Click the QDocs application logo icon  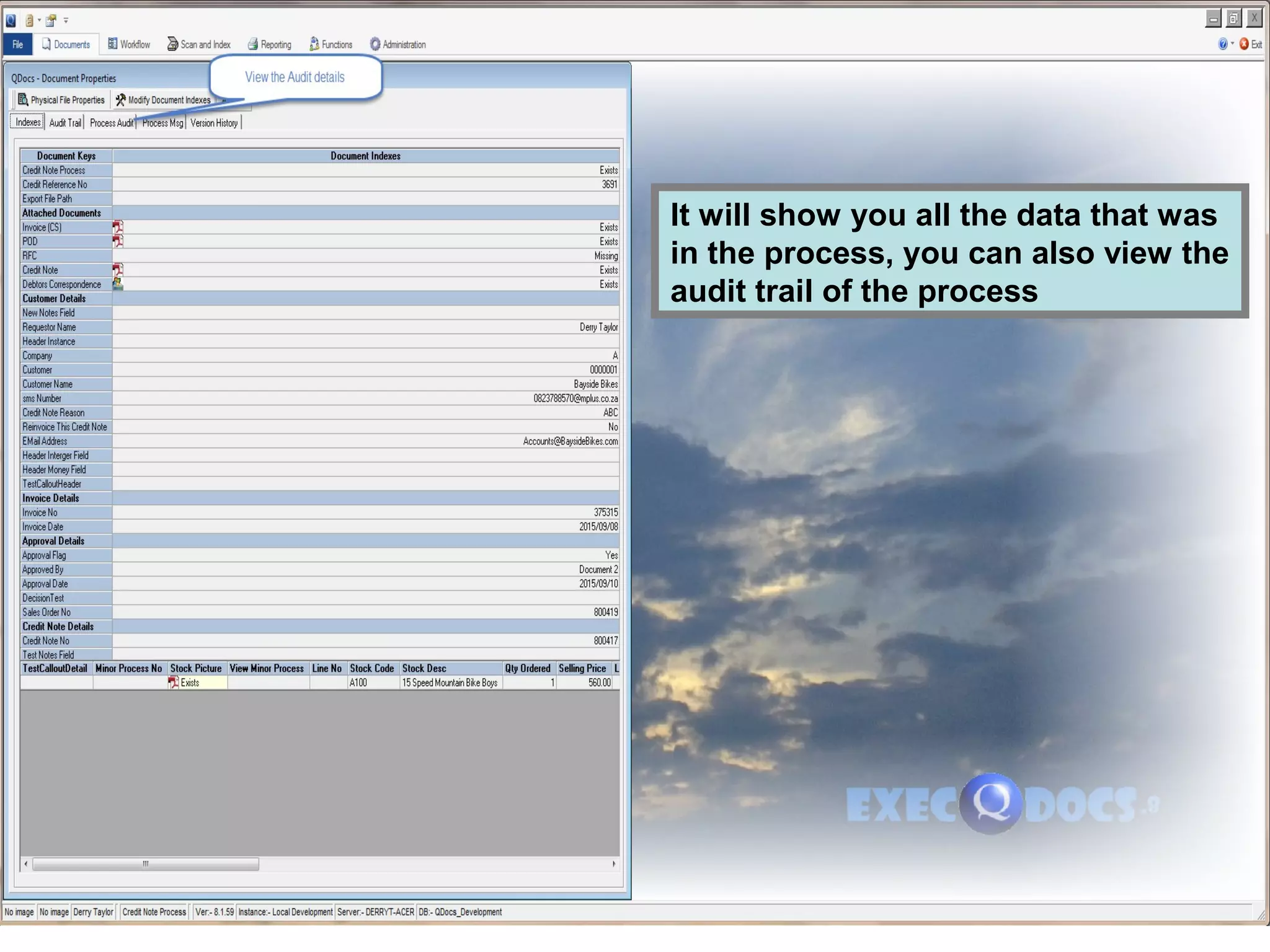[x=11, y=20]
